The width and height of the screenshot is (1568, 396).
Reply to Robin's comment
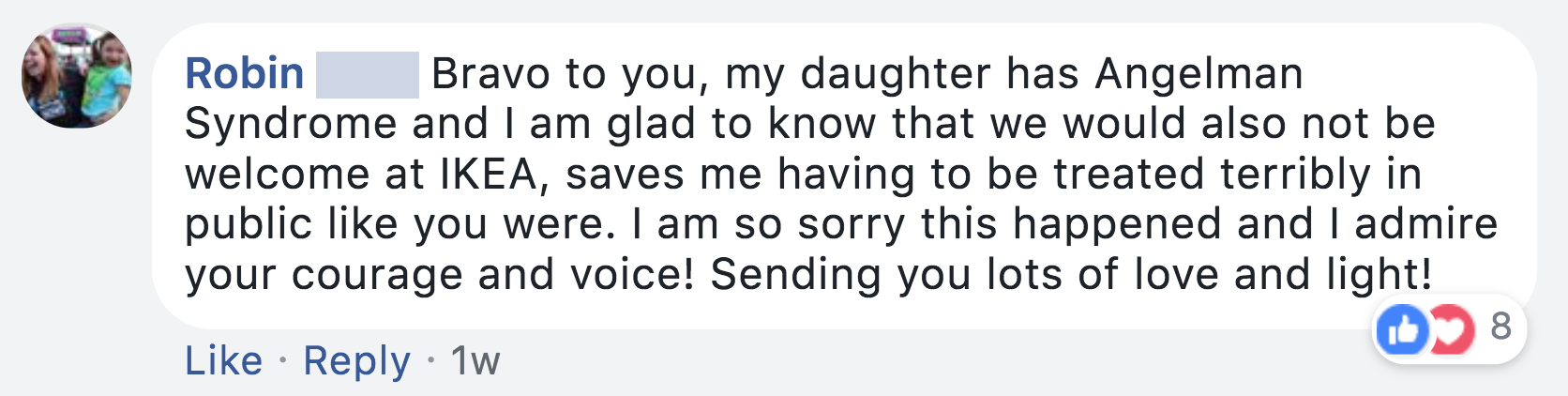click(356, 361)
